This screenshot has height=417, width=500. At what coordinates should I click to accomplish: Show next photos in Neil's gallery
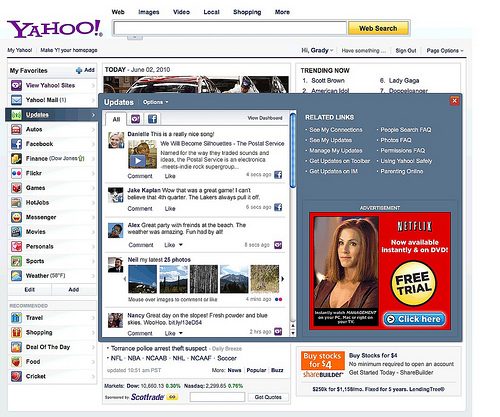283,279
